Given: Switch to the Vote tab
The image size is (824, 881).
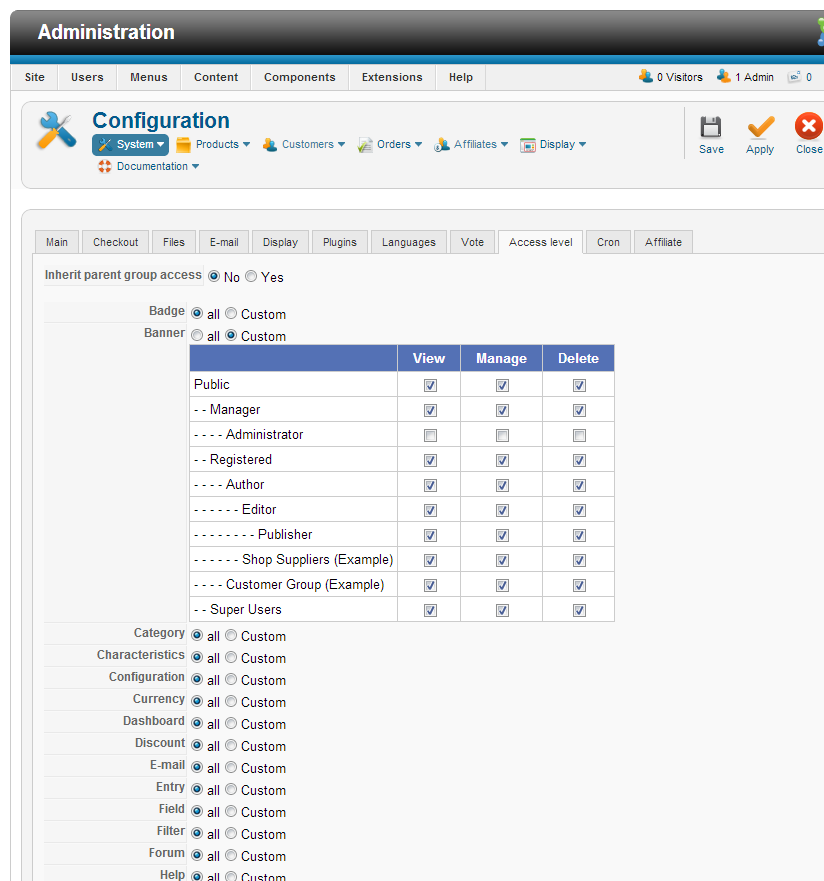Looking at the screenshot, I should point(472,242).
